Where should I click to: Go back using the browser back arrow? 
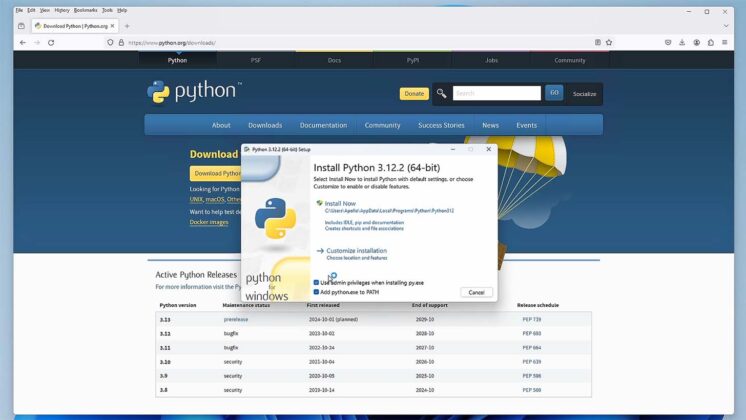click(23, 43)
